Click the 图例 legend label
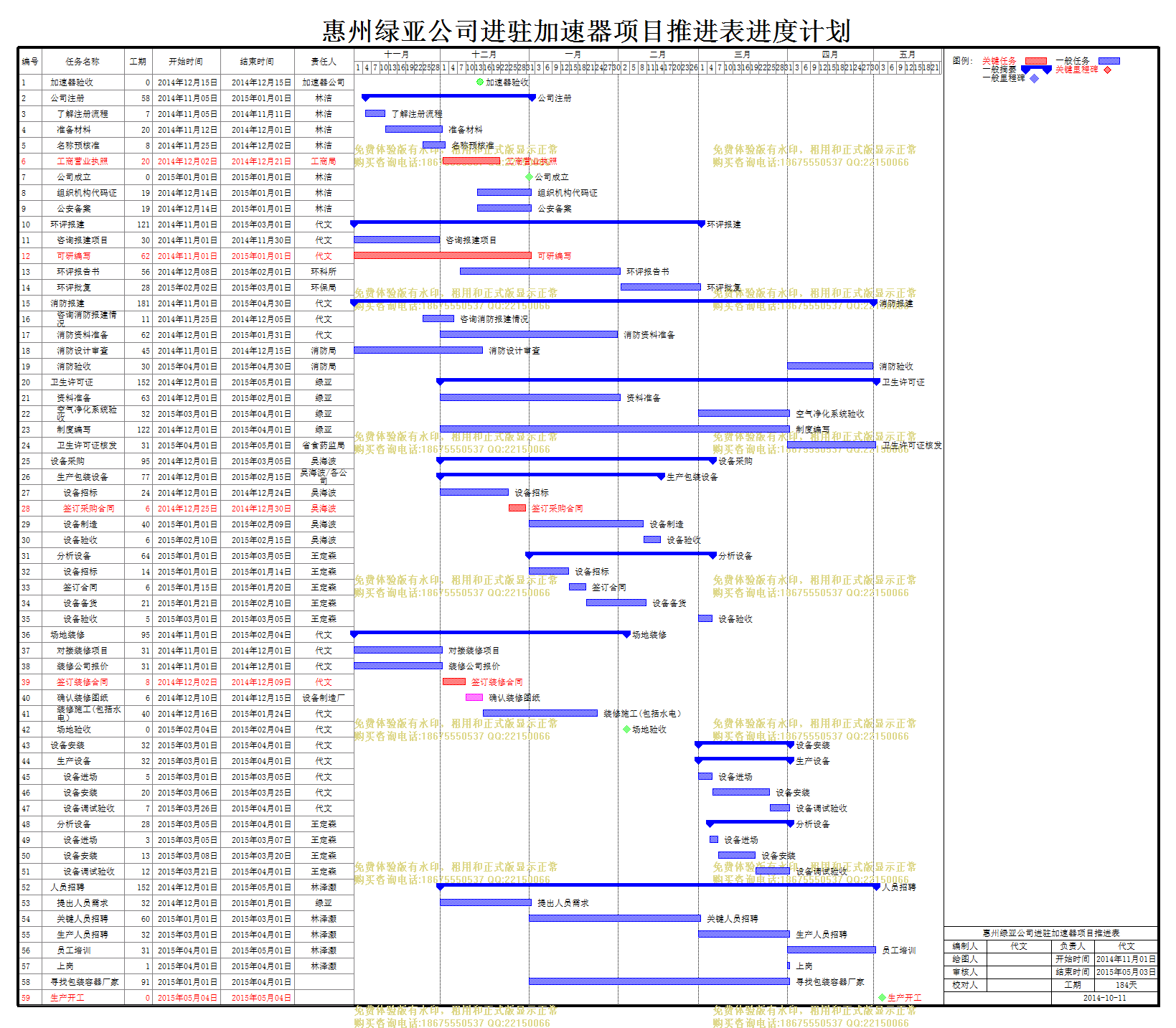 pyautogui.click(x=962, y=61)
